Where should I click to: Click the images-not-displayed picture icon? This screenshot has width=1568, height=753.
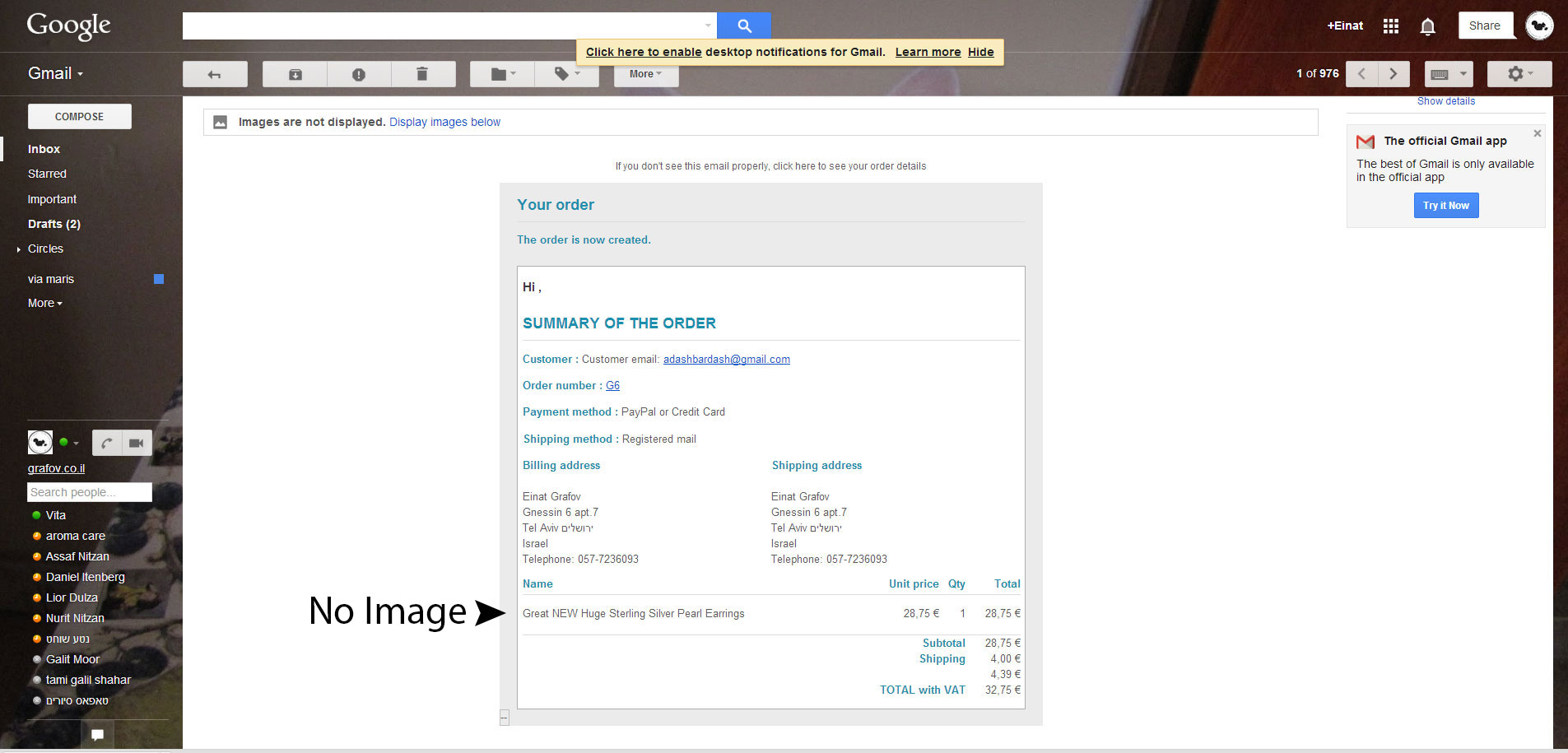220,122
